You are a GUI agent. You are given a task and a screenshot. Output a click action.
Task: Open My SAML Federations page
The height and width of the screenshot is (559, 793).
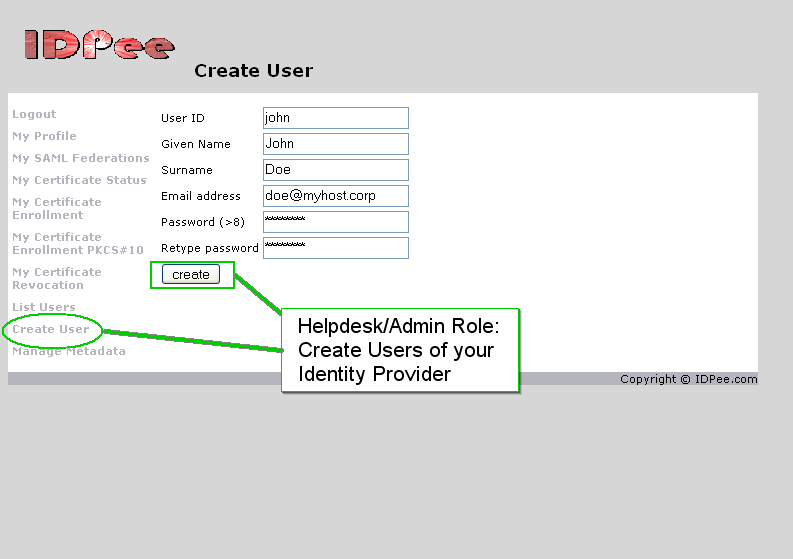[x=81, y=158]
